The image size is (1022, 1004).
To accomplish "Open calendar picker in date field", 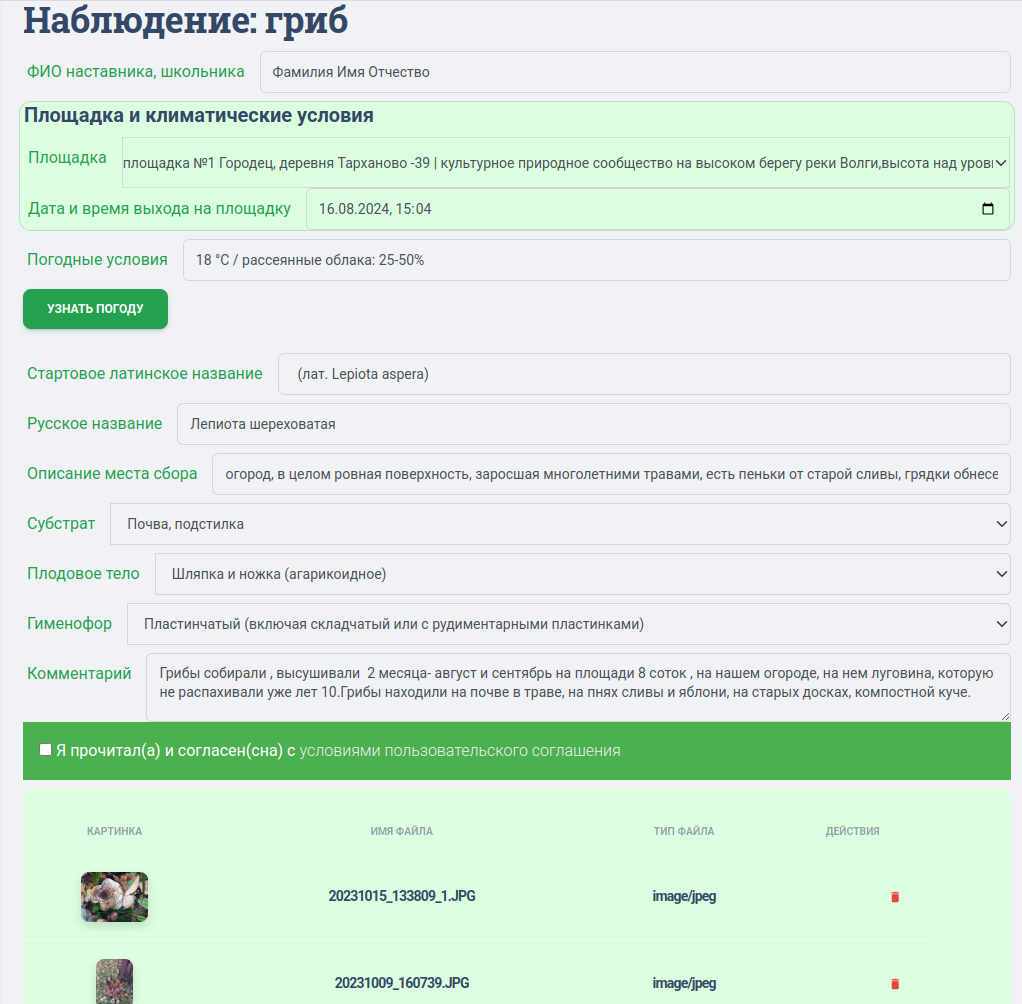I will coord(988,210).
